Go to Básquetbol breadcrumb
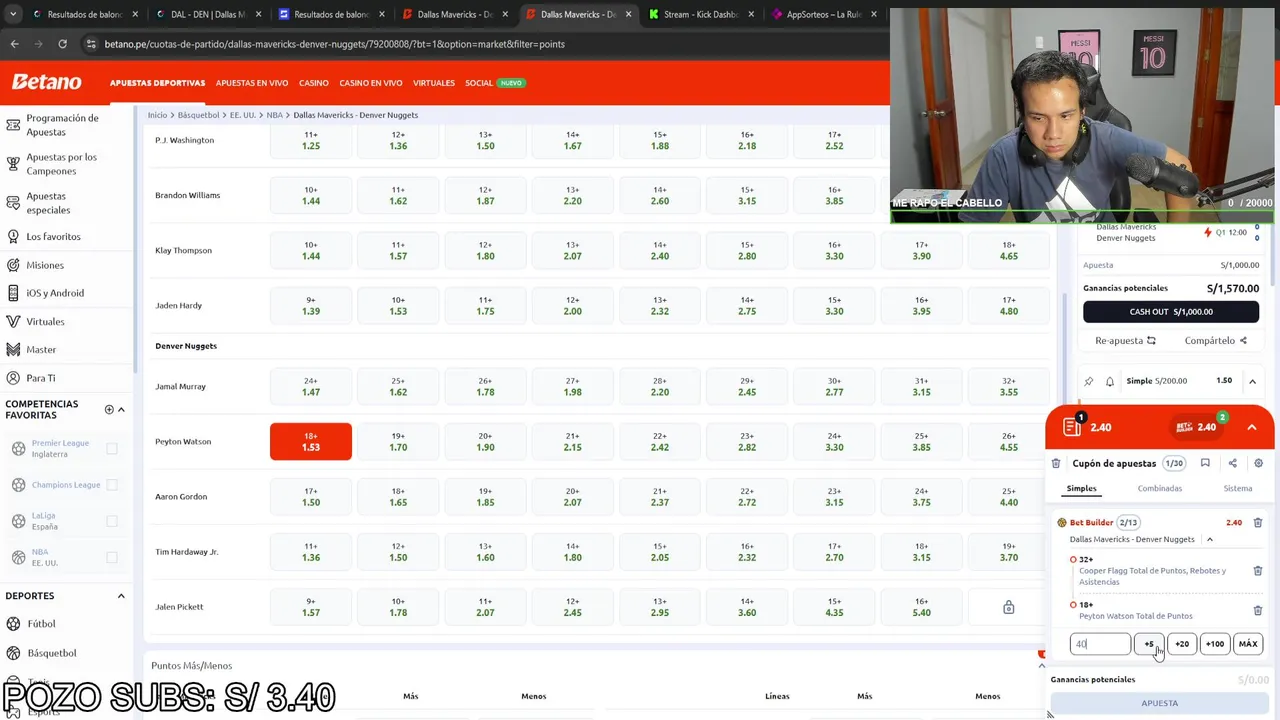Image resolution: width=1280 pixels, height=720 pixels. pyautogui.click(x=198, y=115)
